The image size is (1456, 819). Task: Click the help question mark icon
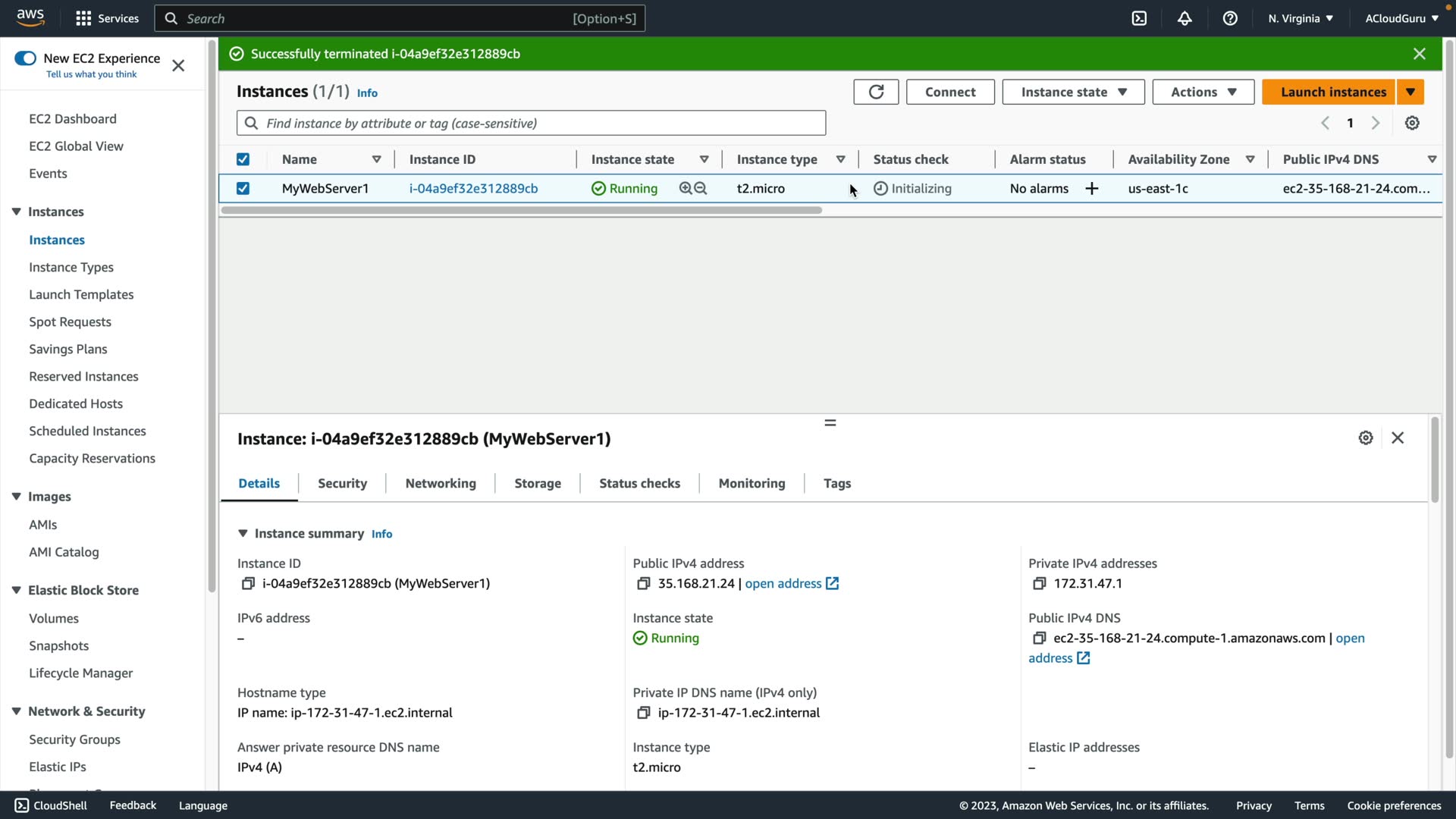[x=1230, y=18]
